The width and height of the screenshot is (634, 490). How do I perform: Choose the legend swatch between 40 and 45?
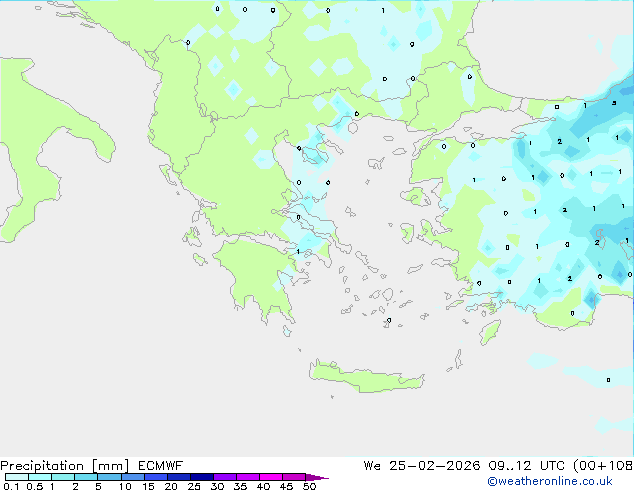coord(271,477)
